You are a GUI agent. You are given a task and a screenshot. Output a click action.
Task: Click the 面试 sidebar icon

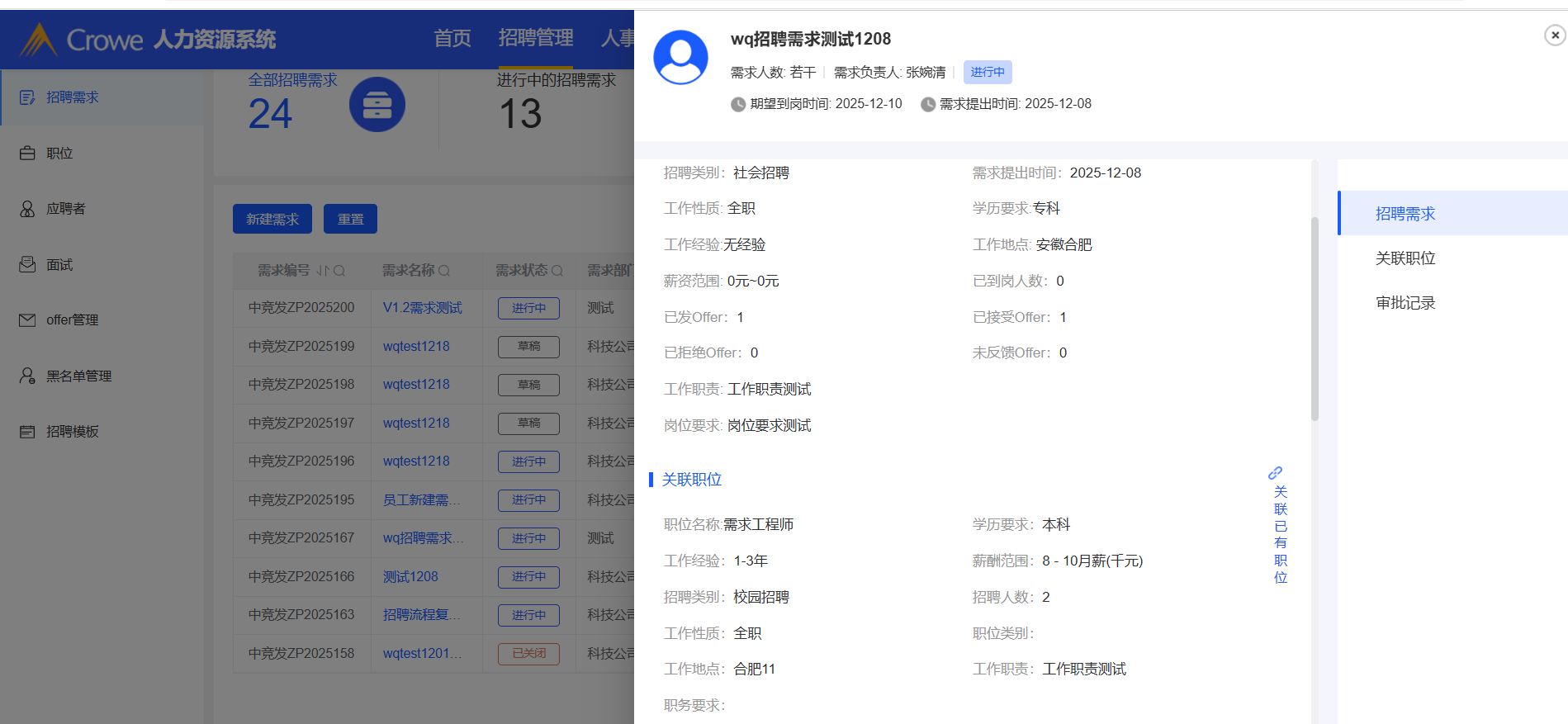(27, 264)
